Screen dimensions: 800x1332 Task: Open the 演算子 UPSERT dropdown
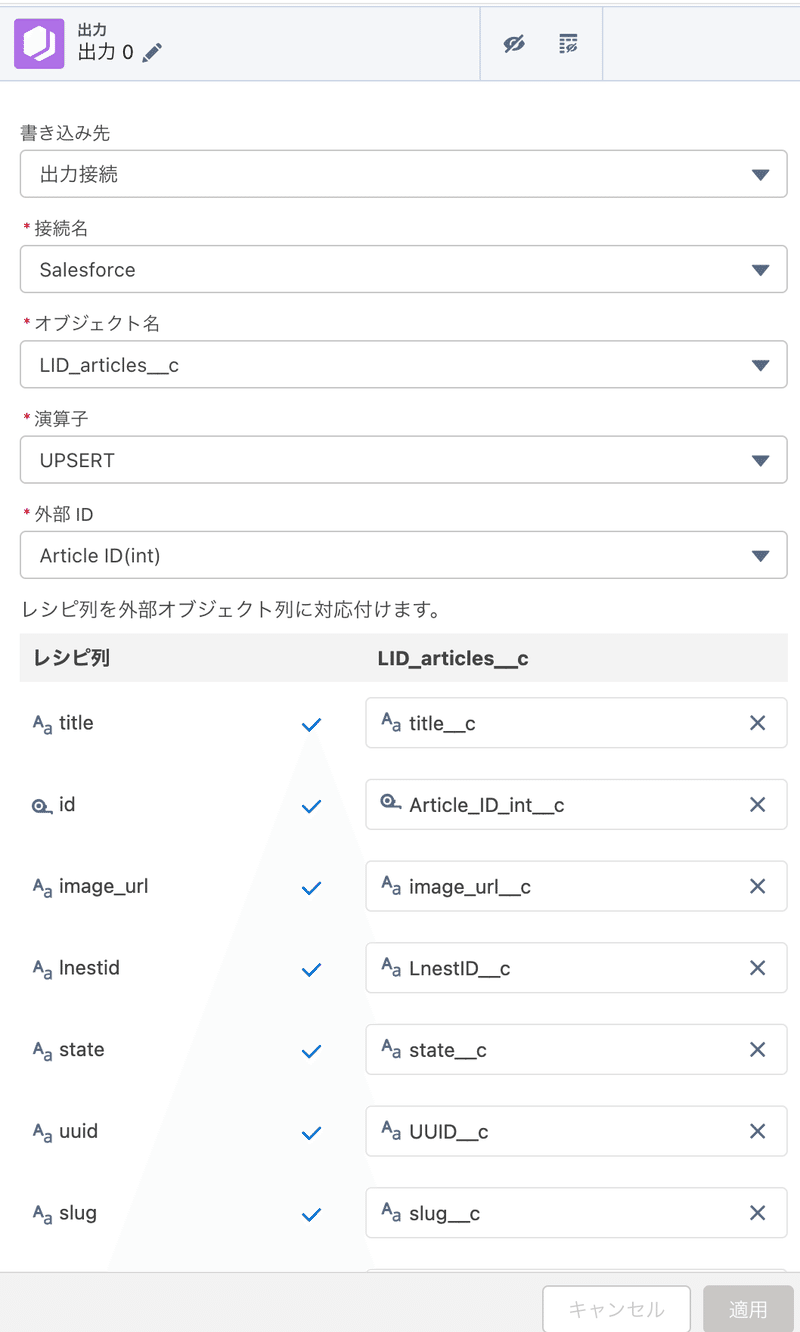tap(403, 461)
